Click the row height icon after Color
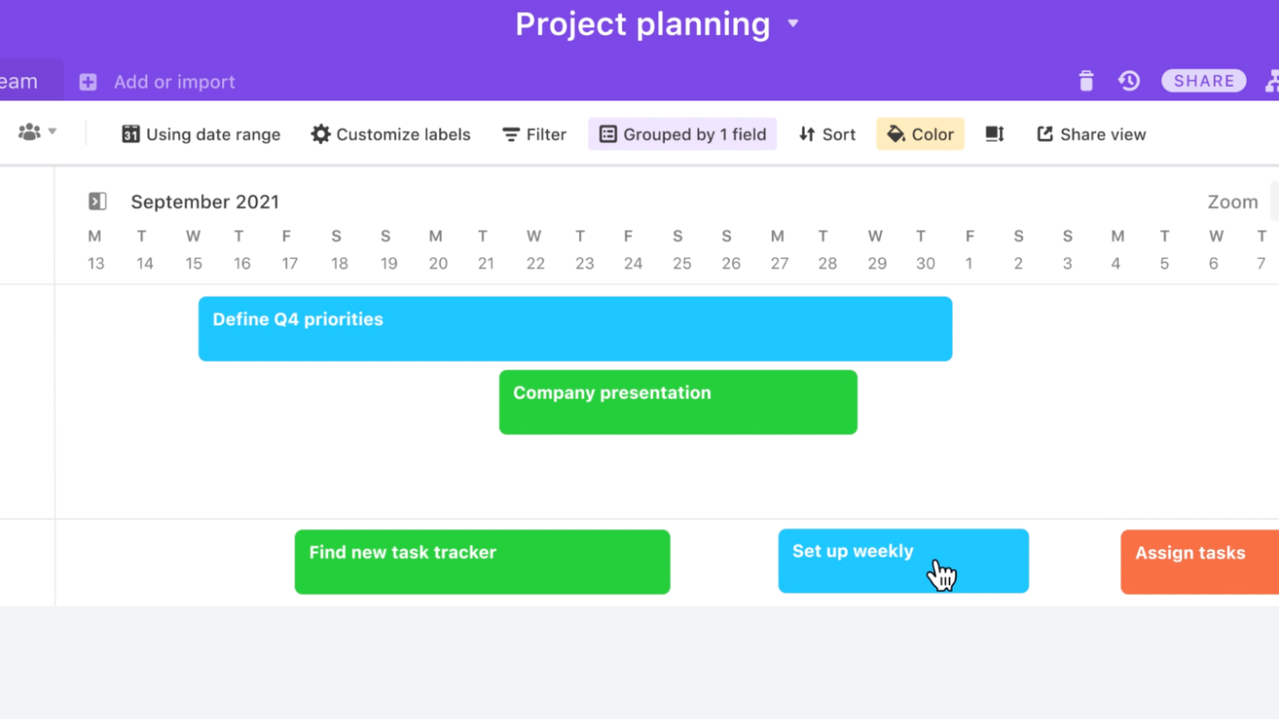The height and width of the screenshot is (720, 1279). pyautogui.click(x=994, y=134)
